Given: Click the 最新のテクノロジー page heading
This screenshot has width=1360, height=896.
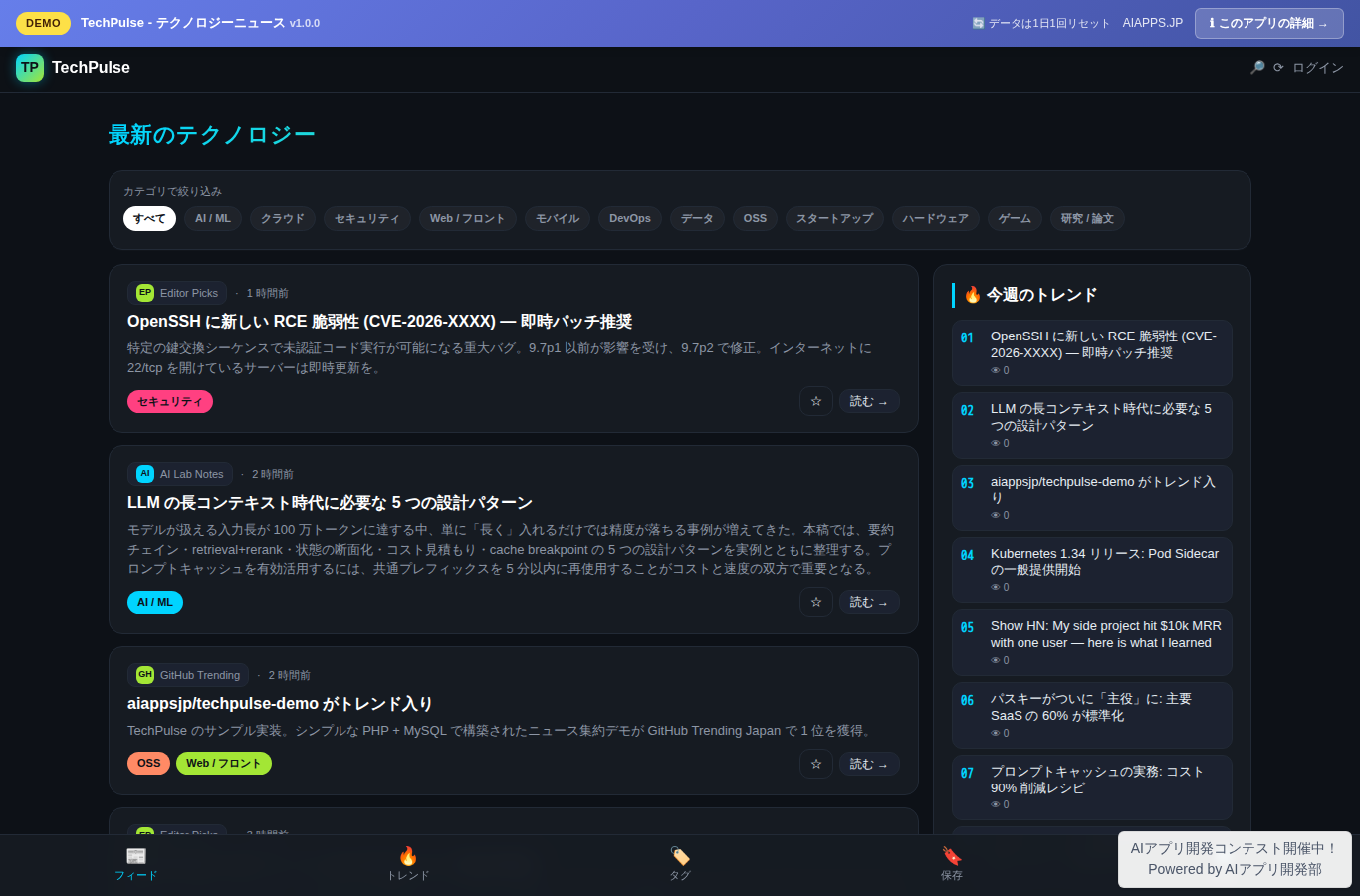Looking at the screenshot, I should tap(212, 135).
